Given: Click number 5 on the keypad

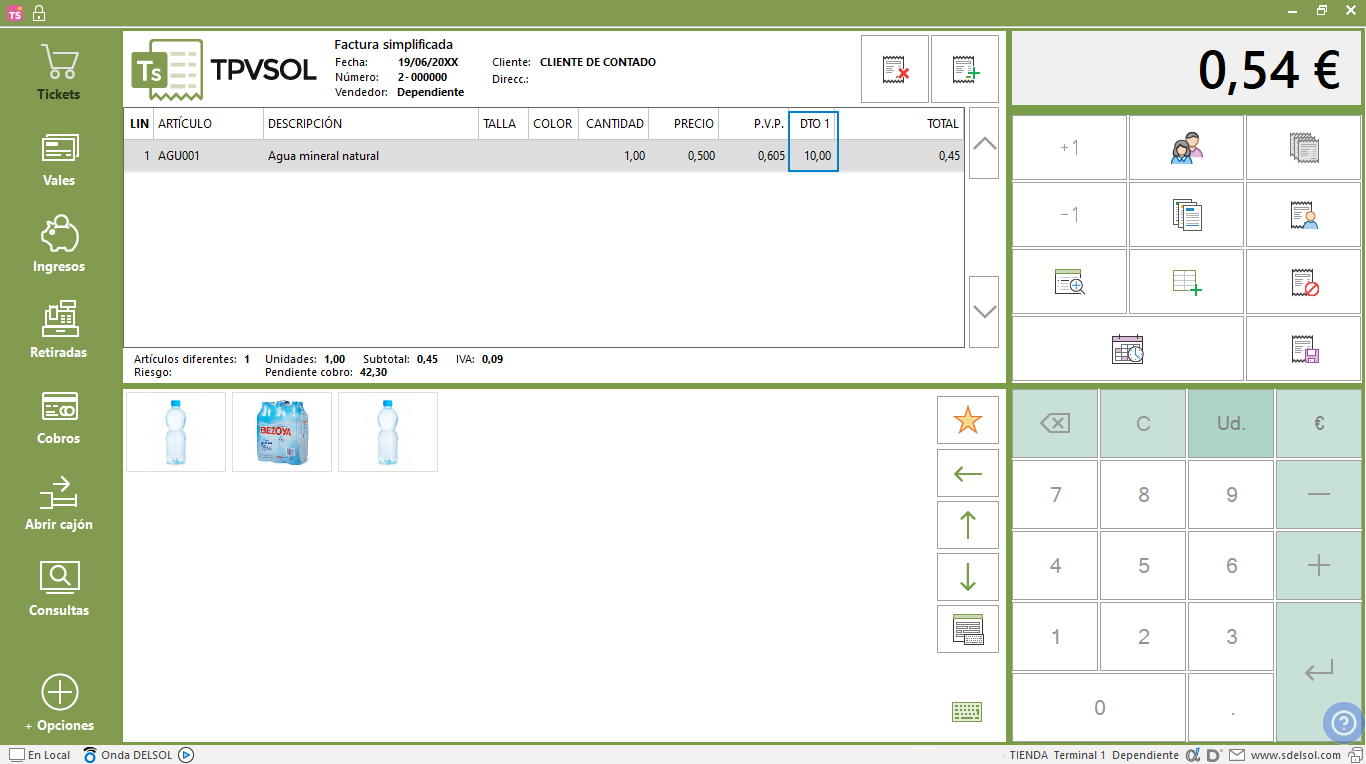Looking at the screenshot, I should coord(1143,565).
